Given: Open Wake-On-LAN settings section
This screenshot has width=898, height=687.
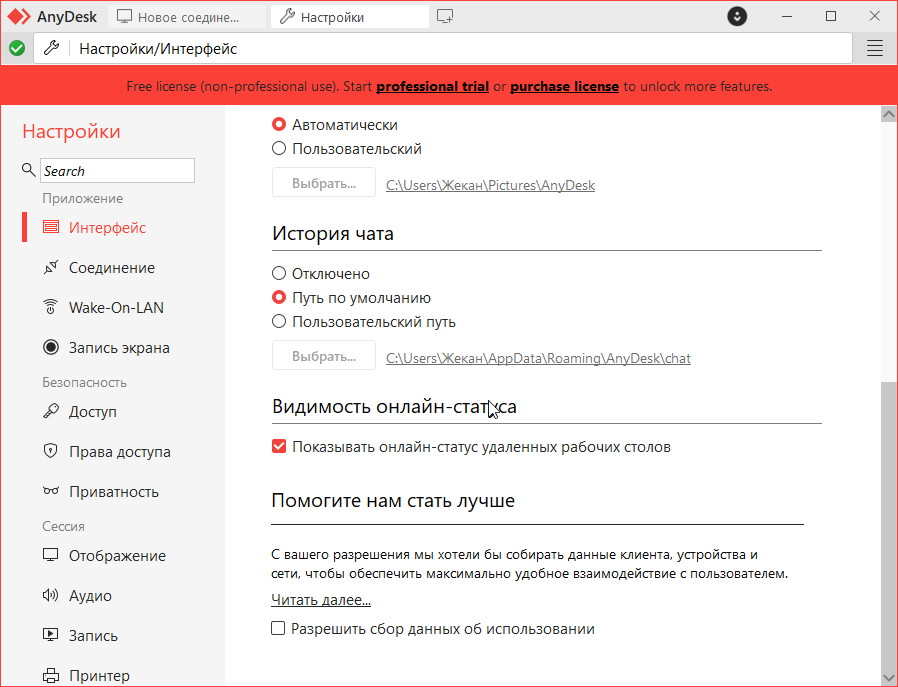Looking at the screenshot, I should click(x=115, y=308).
